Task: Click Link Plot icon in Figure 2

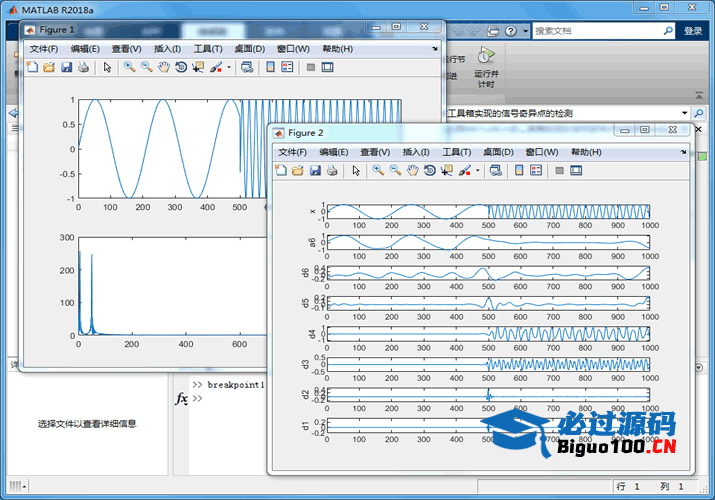Action: pyautogui.click(x=496, y=170)
